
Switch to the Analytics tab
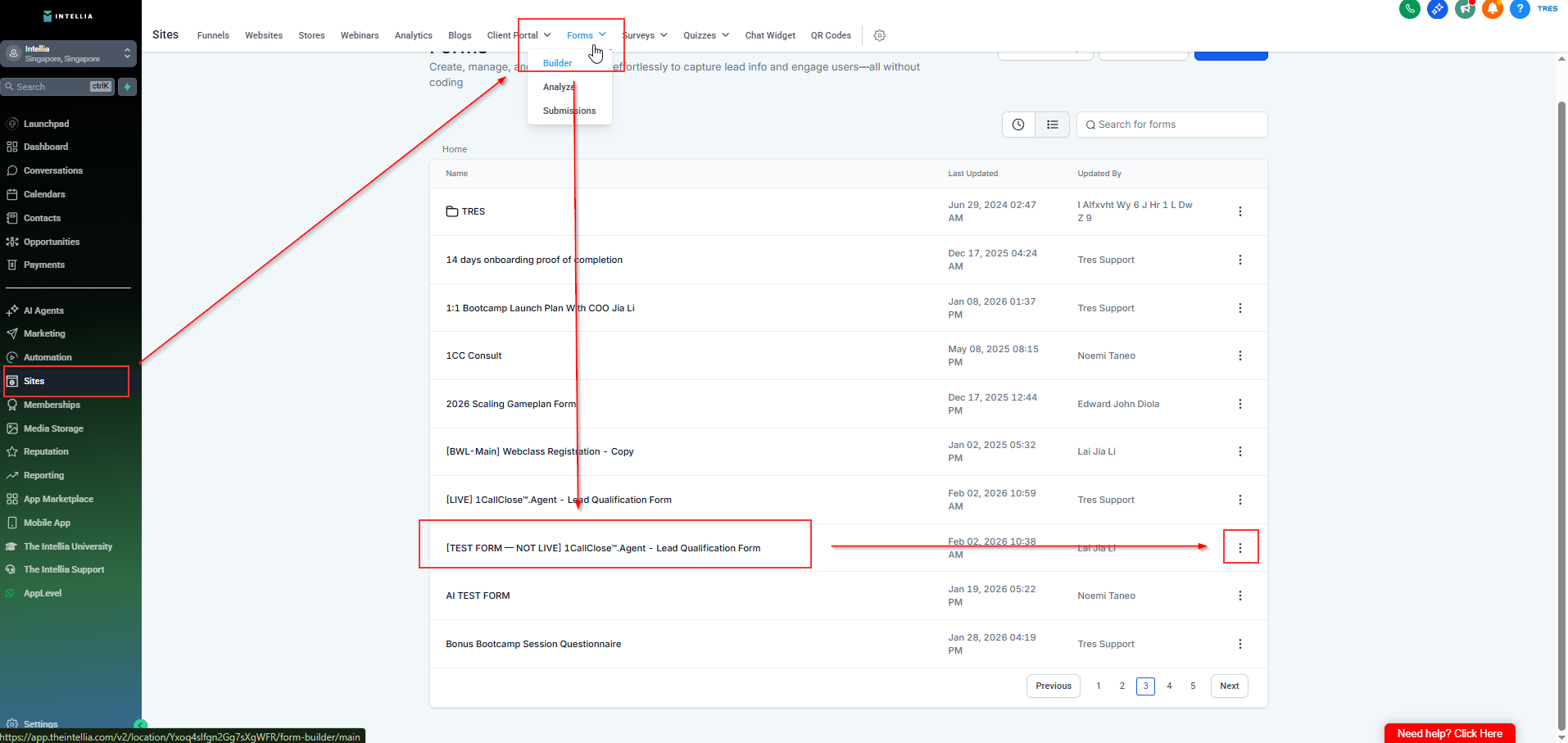414,35
